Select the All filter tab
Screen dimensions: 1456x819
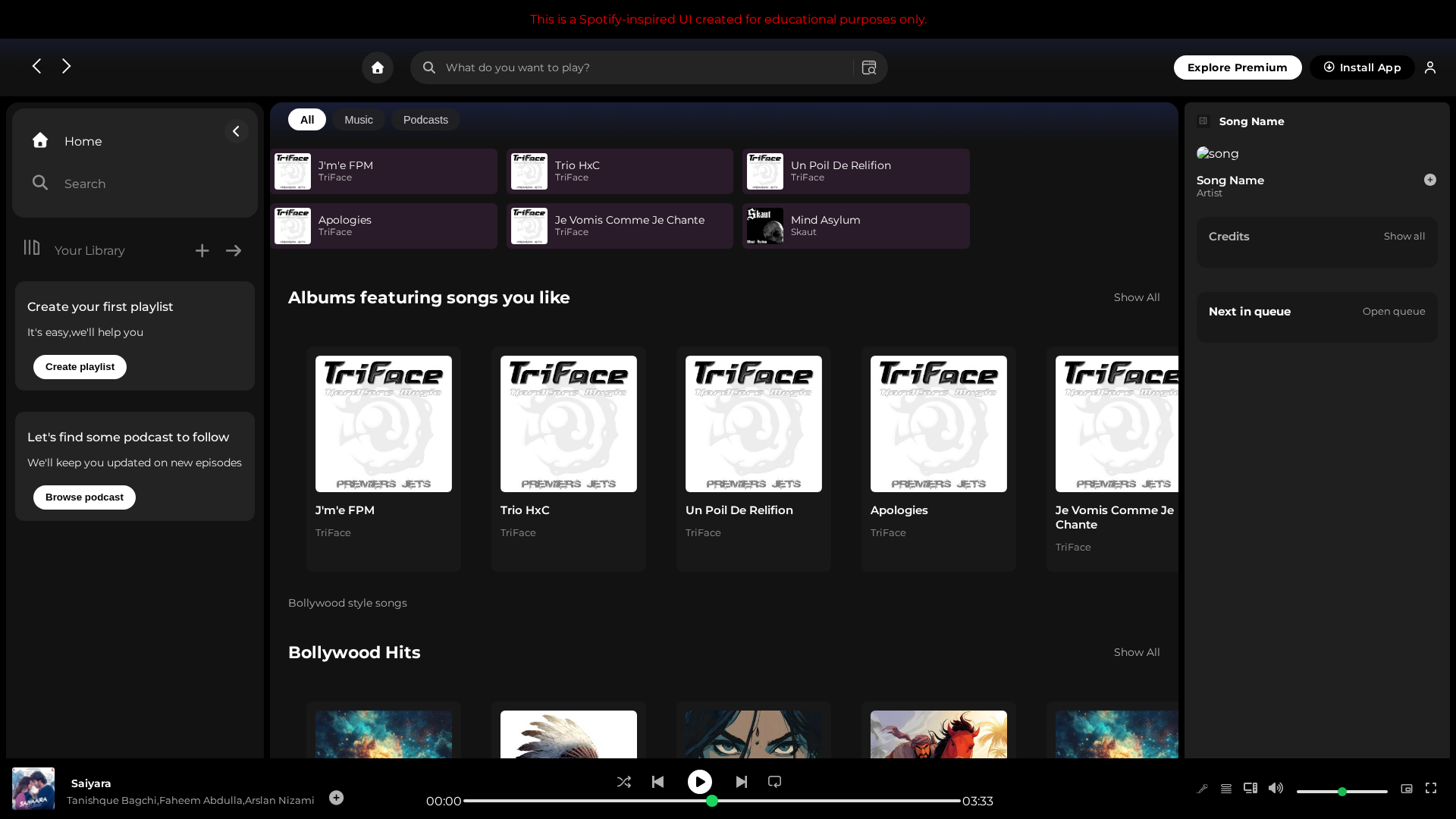pyautogui.click(x=307, y=120)
